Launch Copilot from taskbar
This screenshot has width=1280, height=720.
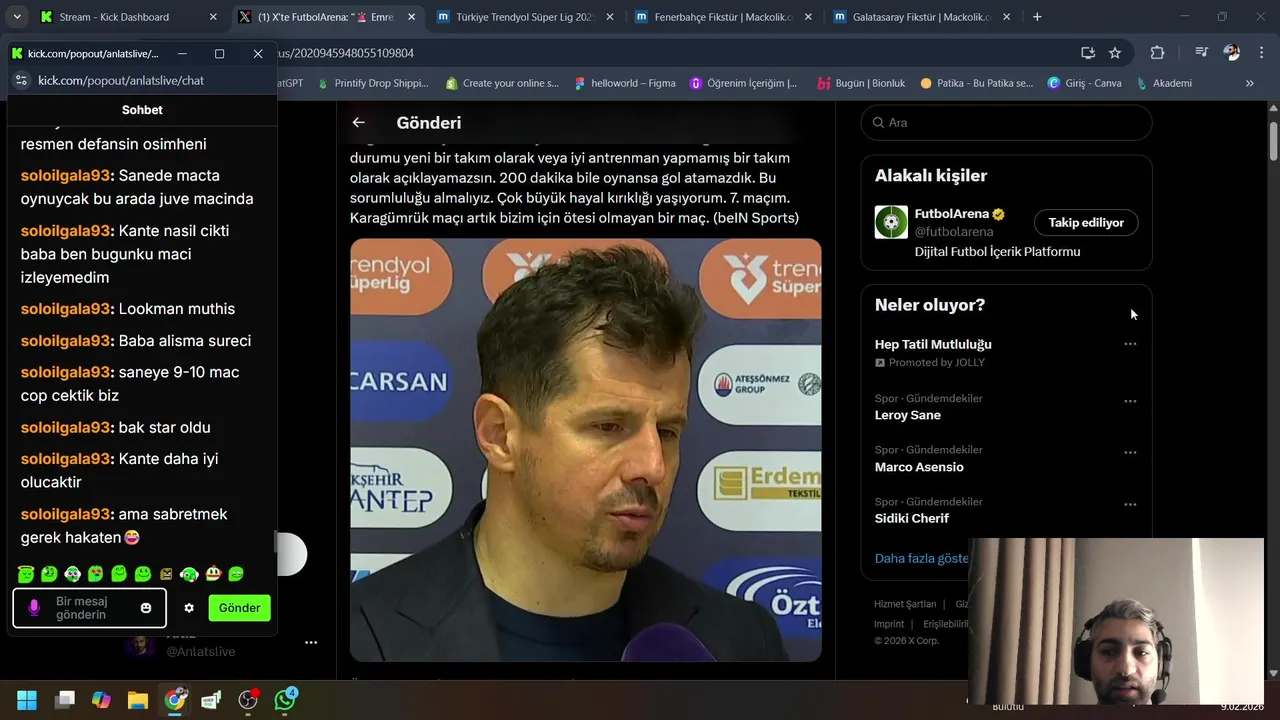(x=101, y=700)
